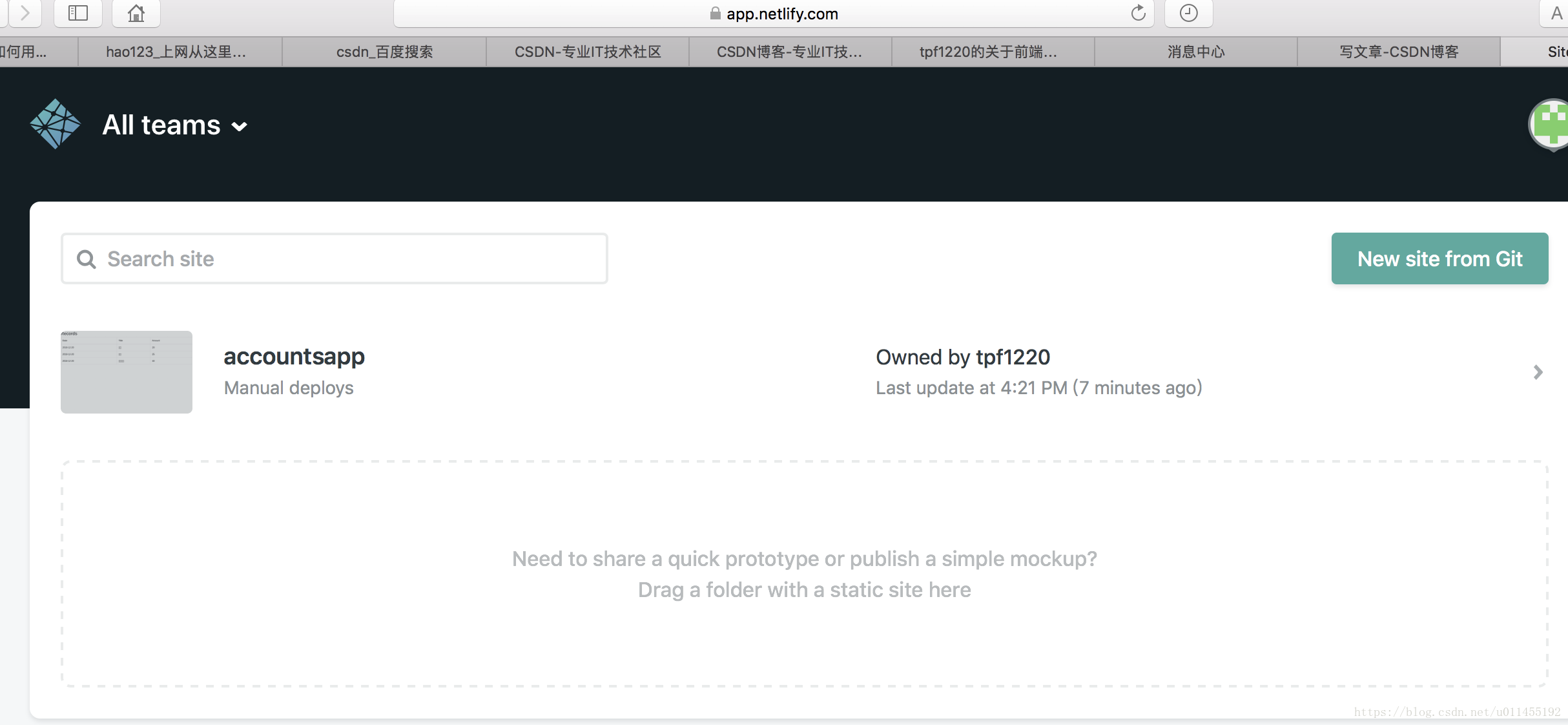Switch to hao123 tab
This screenshot has width=1568, height=725.
tap(179, 52)
